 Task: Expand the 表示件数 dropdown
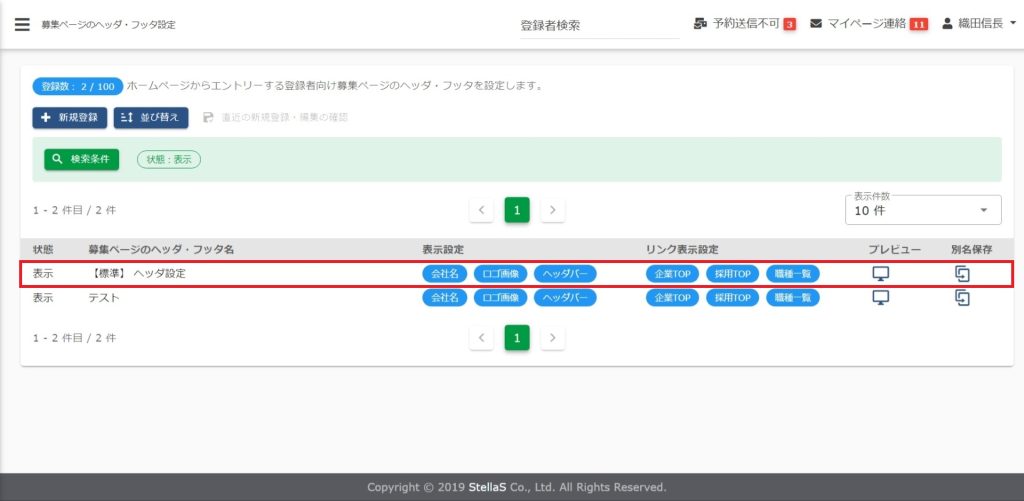(x=922, y=210)
